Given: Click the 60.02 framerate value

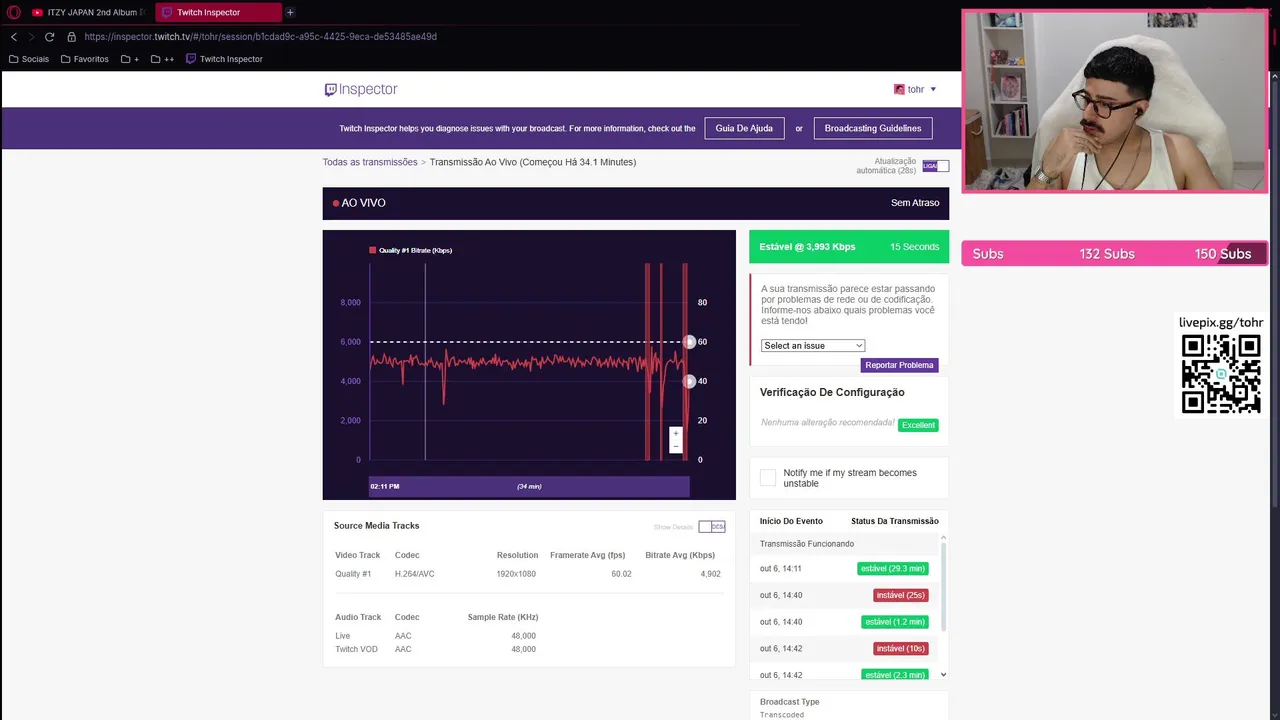Looking at the screenshot, I should click(621, 574).
